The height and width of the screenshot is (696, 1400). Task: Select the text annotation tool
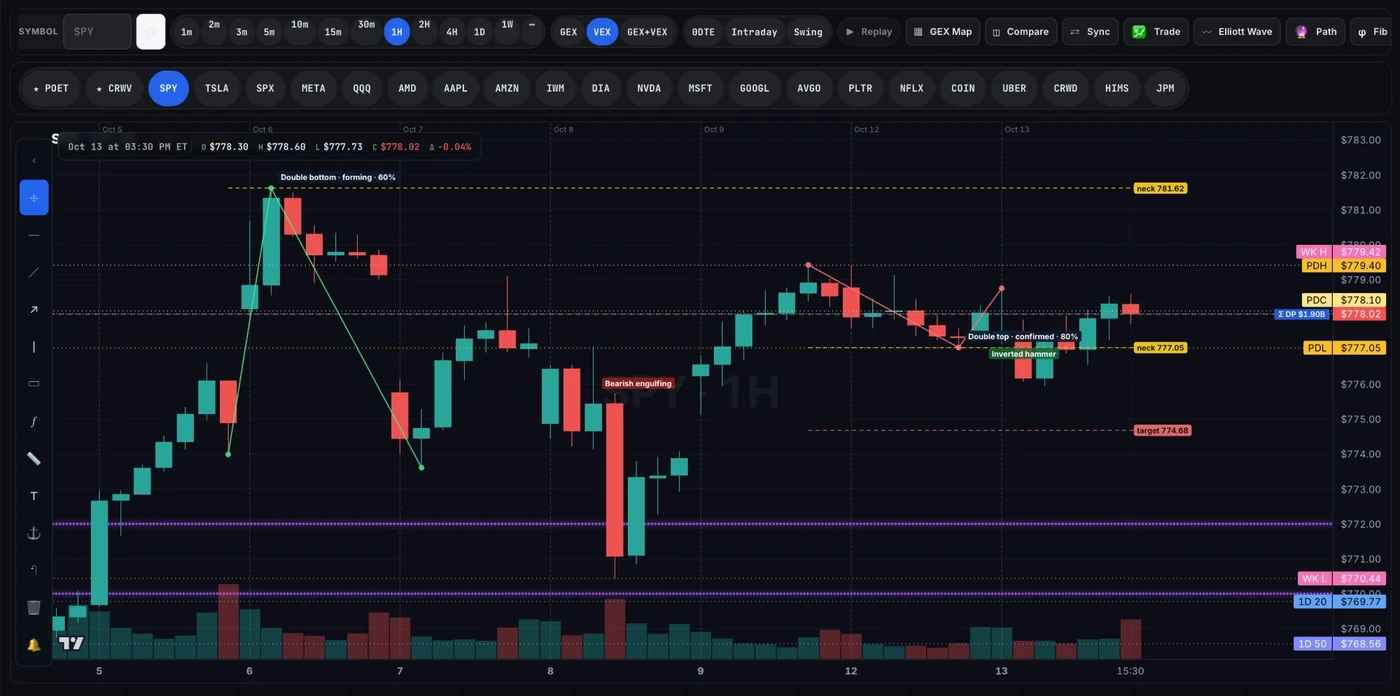click(x=34, y=496)
